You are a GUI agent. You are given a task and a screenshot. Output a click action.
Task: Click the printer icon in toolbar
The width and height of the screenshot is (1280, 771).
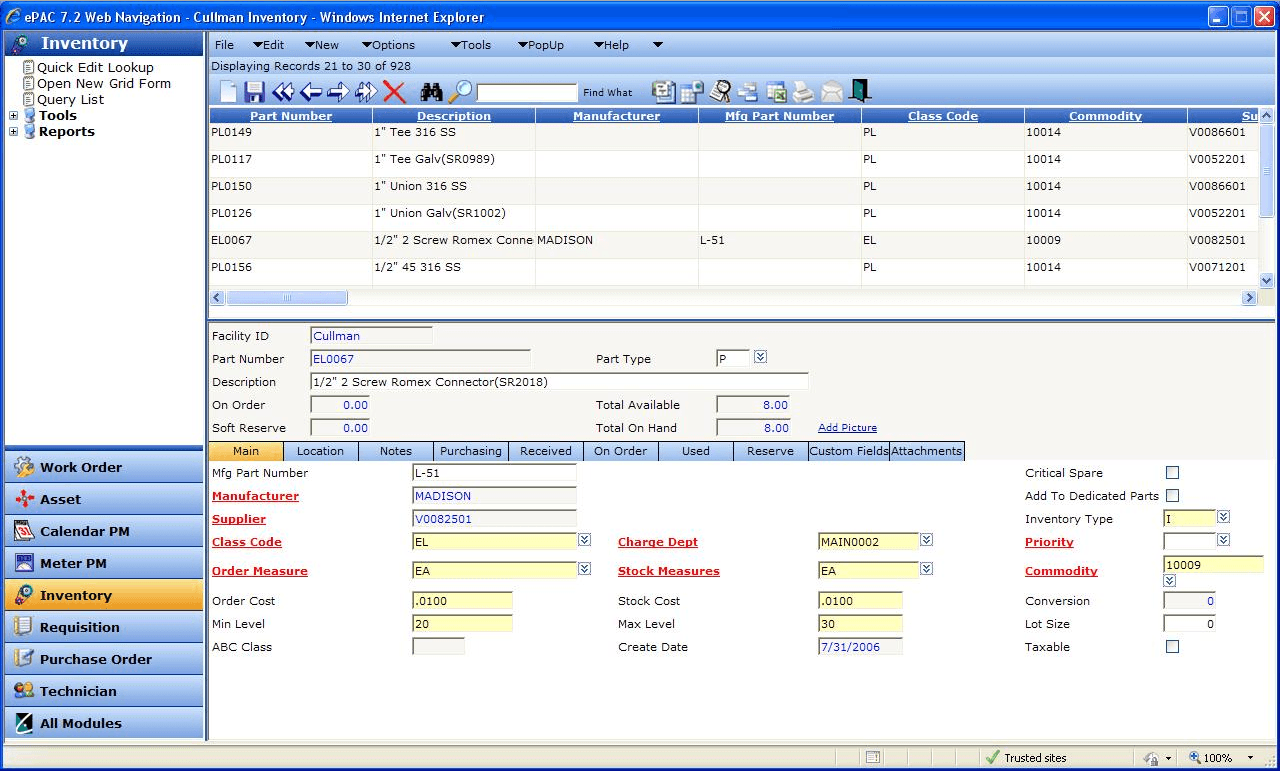tap(804, 92)
